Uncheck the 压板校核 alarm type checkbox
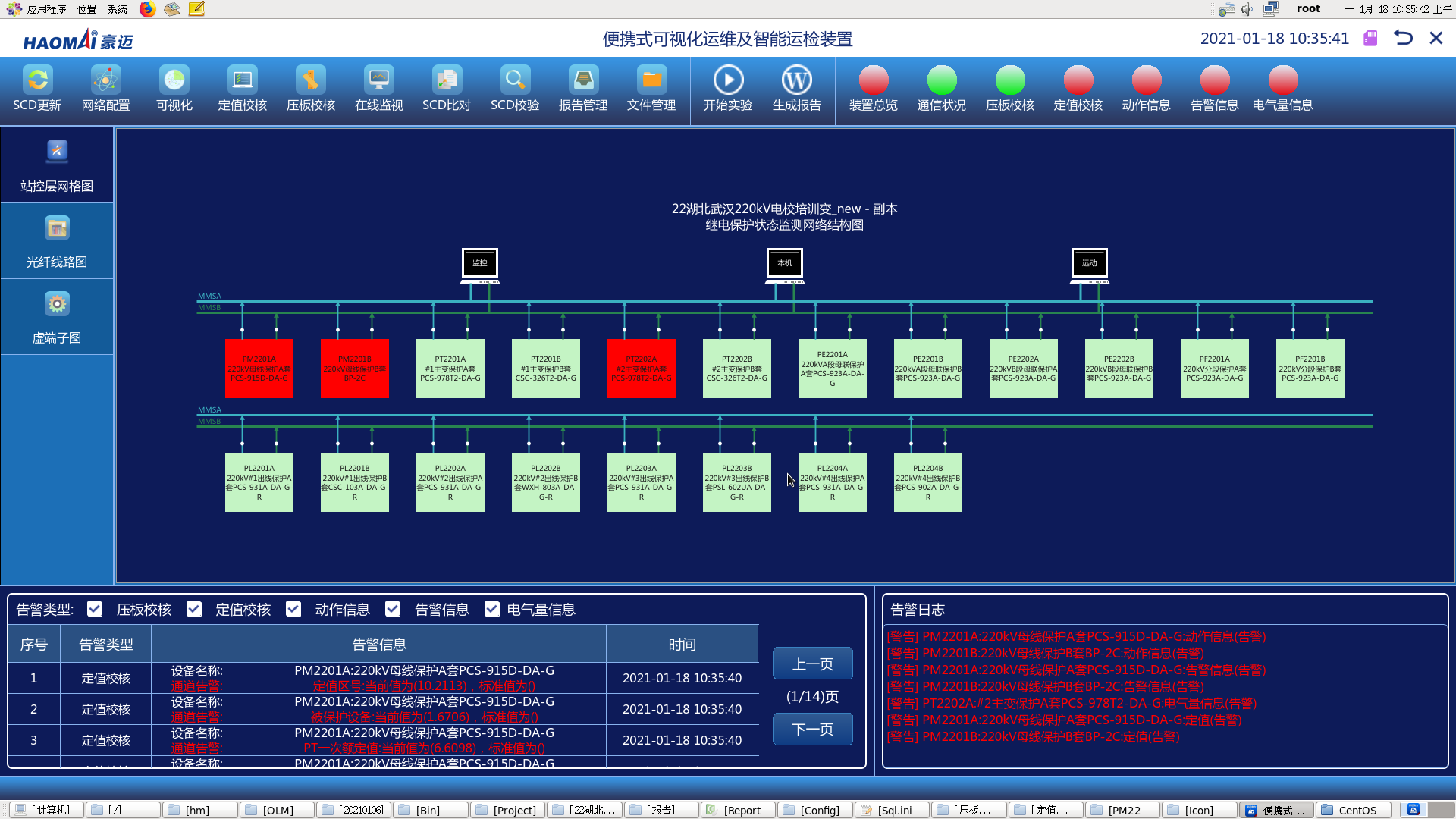1456x819 pixels. [95, 609]
